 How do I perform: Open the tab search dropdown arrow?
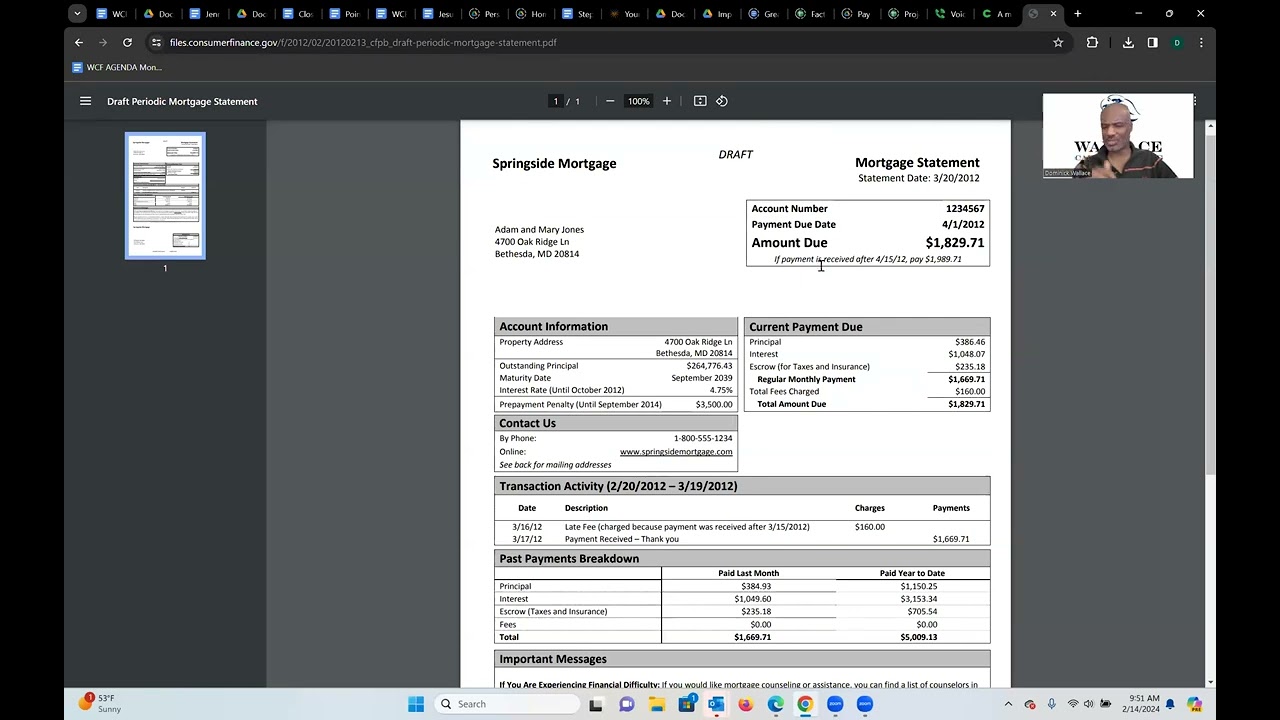(x=77, y=14)
